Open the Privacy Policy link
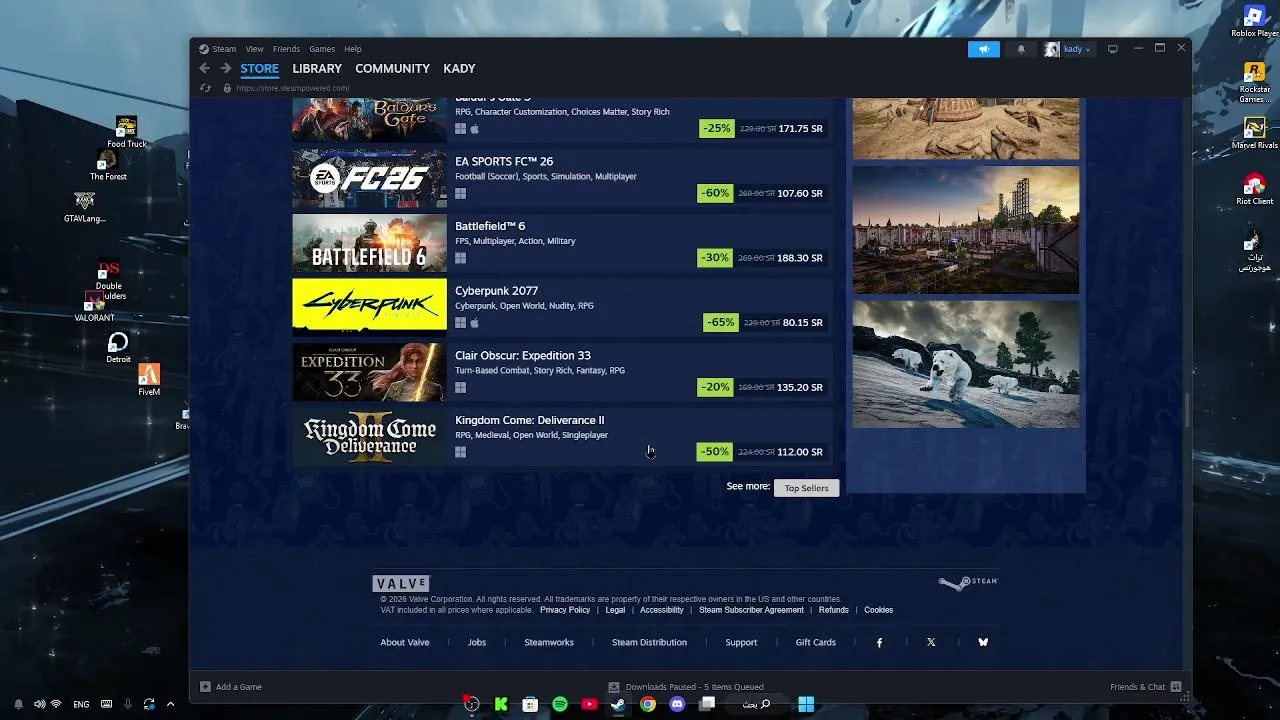The image size is (1280, 720). (x=565, y=610)
